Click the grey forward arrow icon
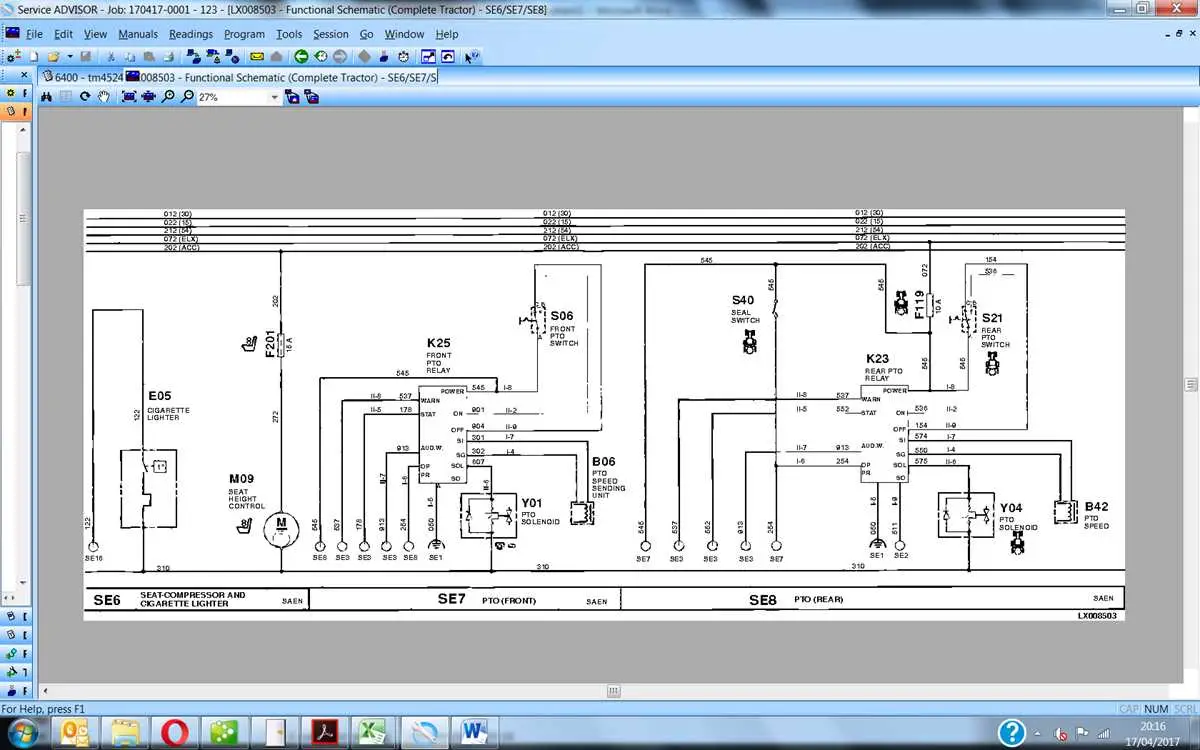Image resolution: width=1200 pixels, height=750 pixels. point(340,56)
